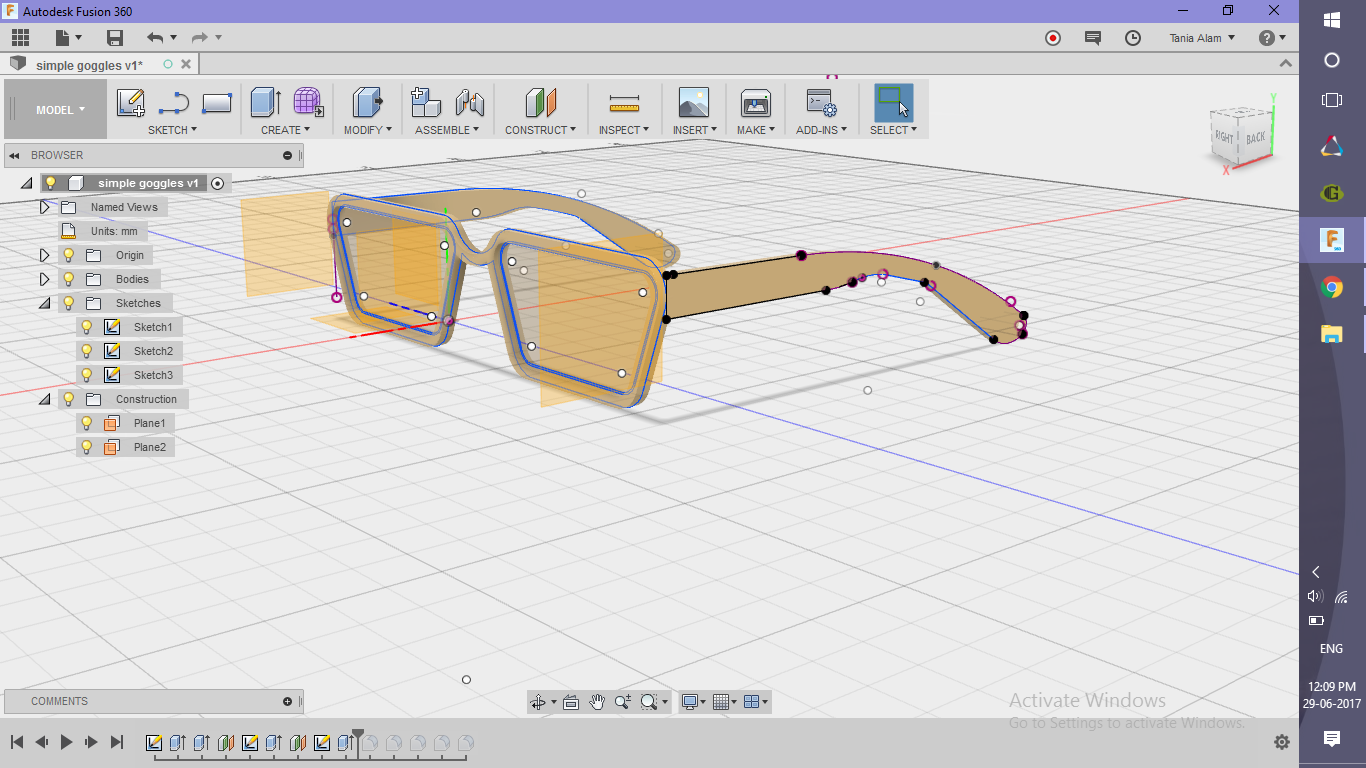
Task: Select the Zoom tool in navigation bar
Action: [623, 702]
